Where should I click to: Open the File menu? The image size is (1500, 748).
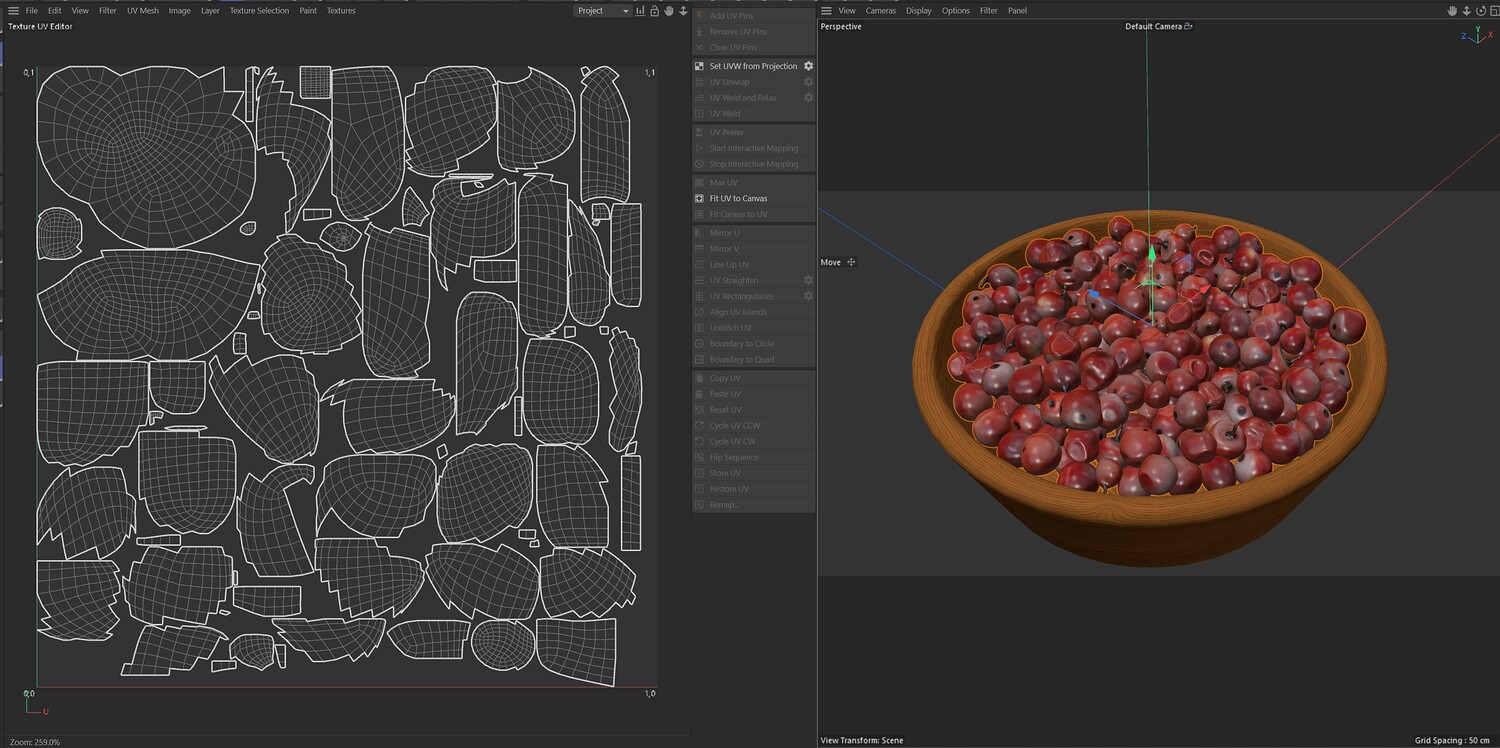point(32,11)
